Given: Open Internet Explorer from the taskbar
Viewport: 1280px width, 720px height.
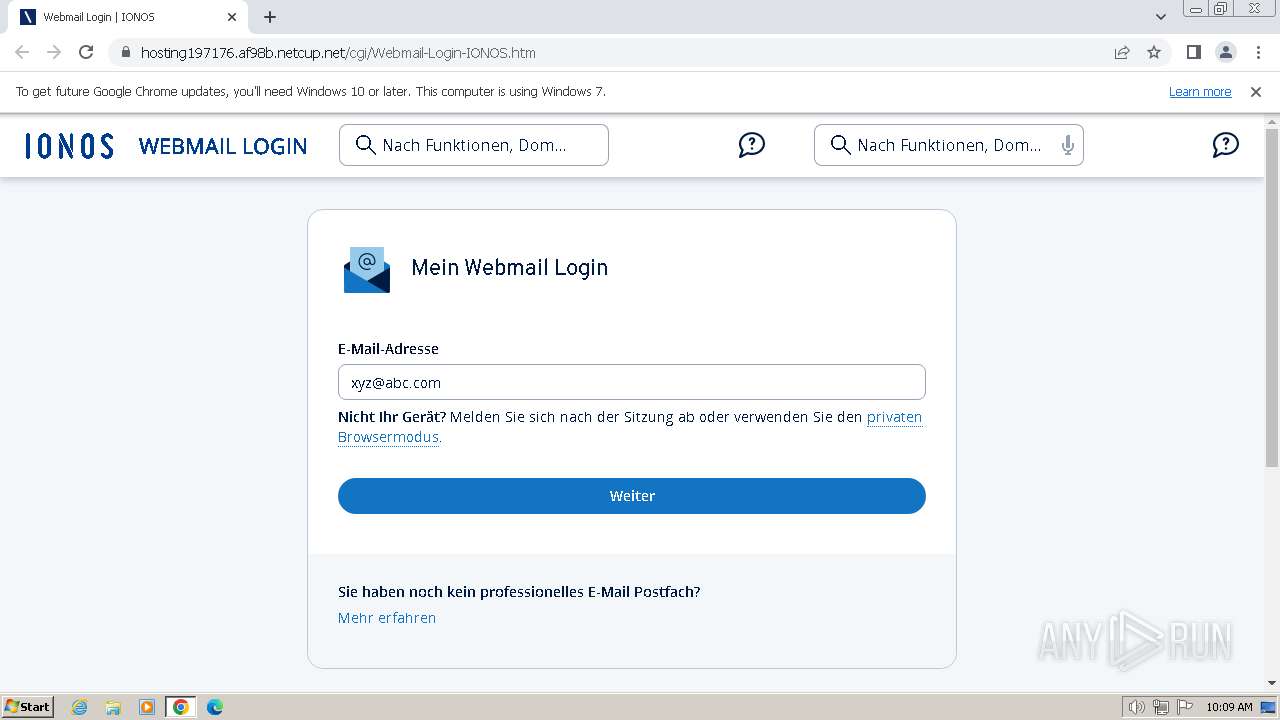Looking at the screenshot, I should pos(80,707).
